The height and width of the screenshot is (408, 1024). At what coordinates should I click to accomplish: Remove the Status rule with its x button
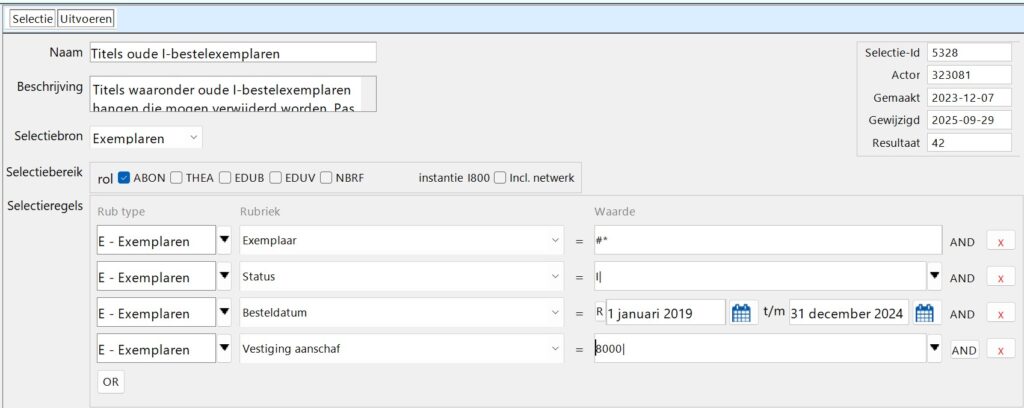pos(1000,277)
